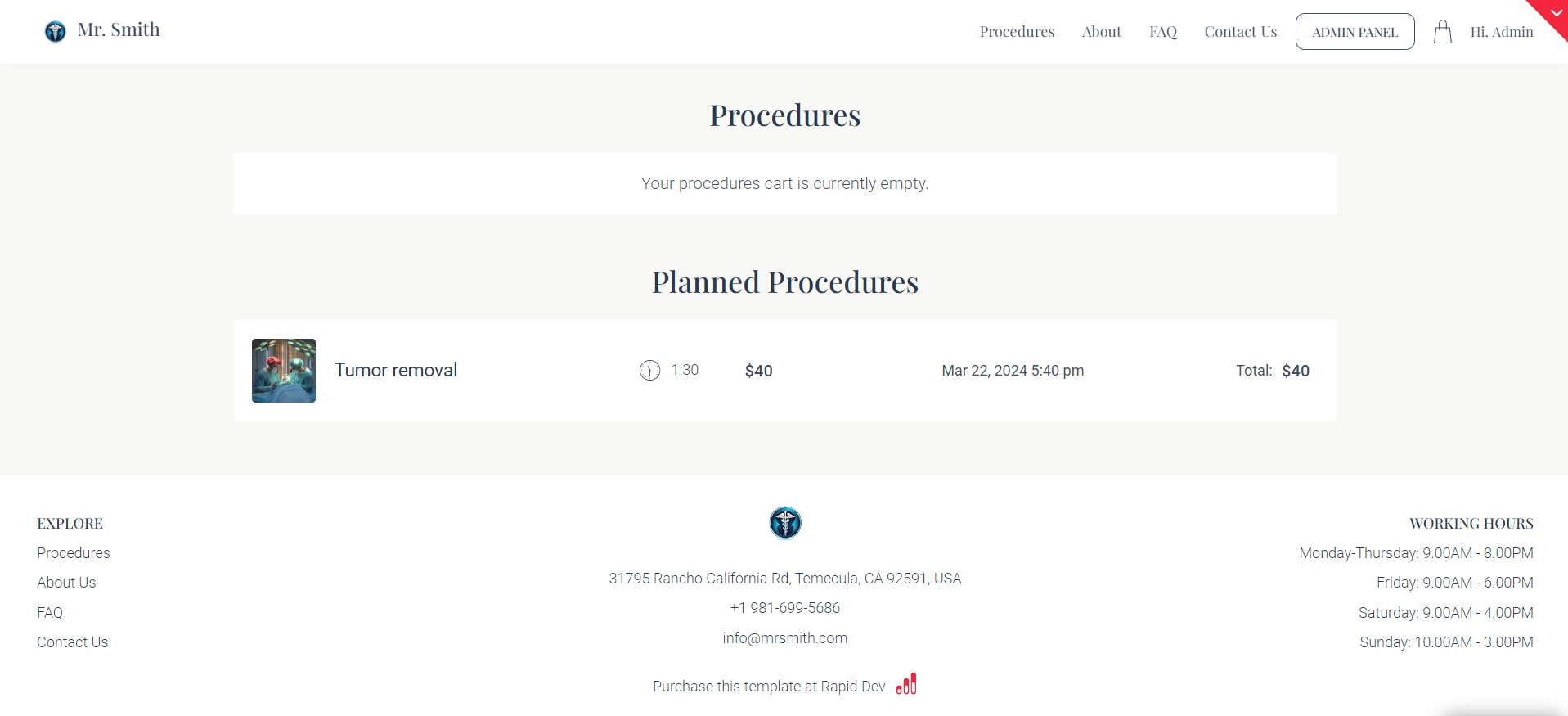Screen dimensions: 1568x716
Task: Click the Rapid Dev bar chart icon
Action: click(x=906, y=684)
